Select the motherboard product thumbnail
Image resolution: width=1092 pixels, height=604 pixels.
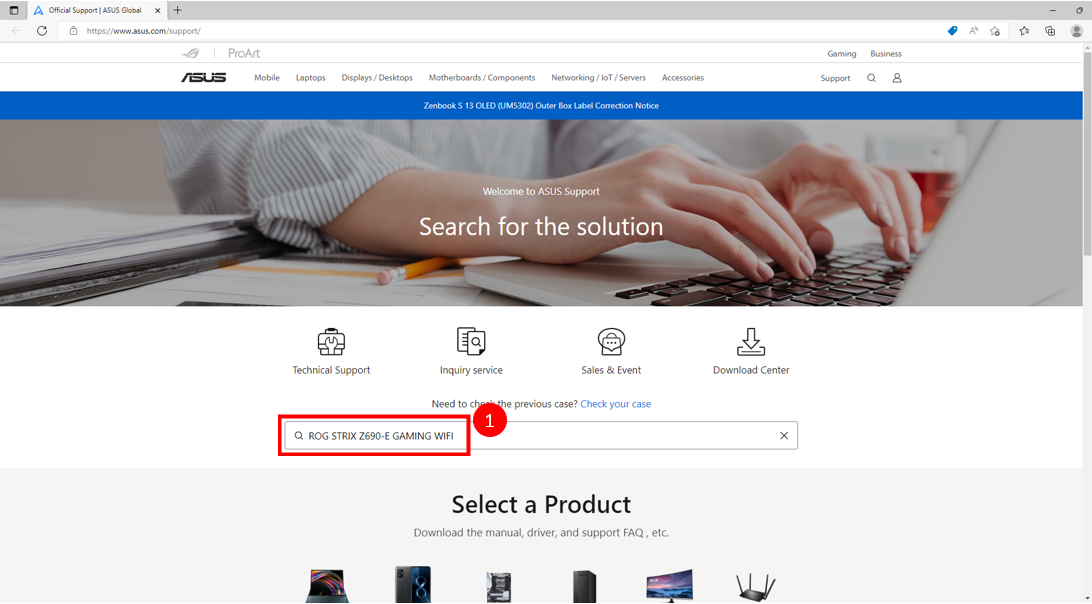coord(499,587)
